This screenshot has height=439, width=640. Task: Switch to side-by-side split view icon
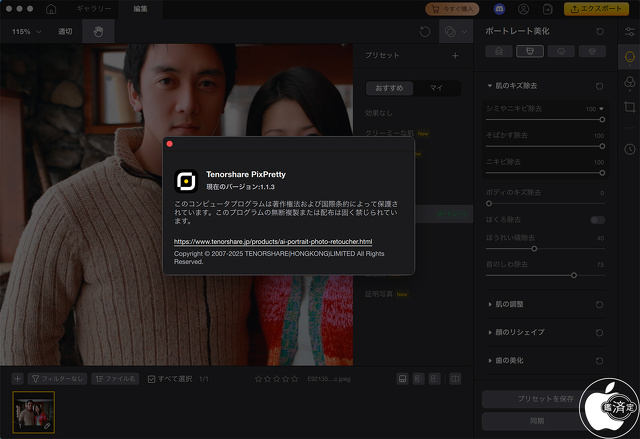[x=455, y=379]
